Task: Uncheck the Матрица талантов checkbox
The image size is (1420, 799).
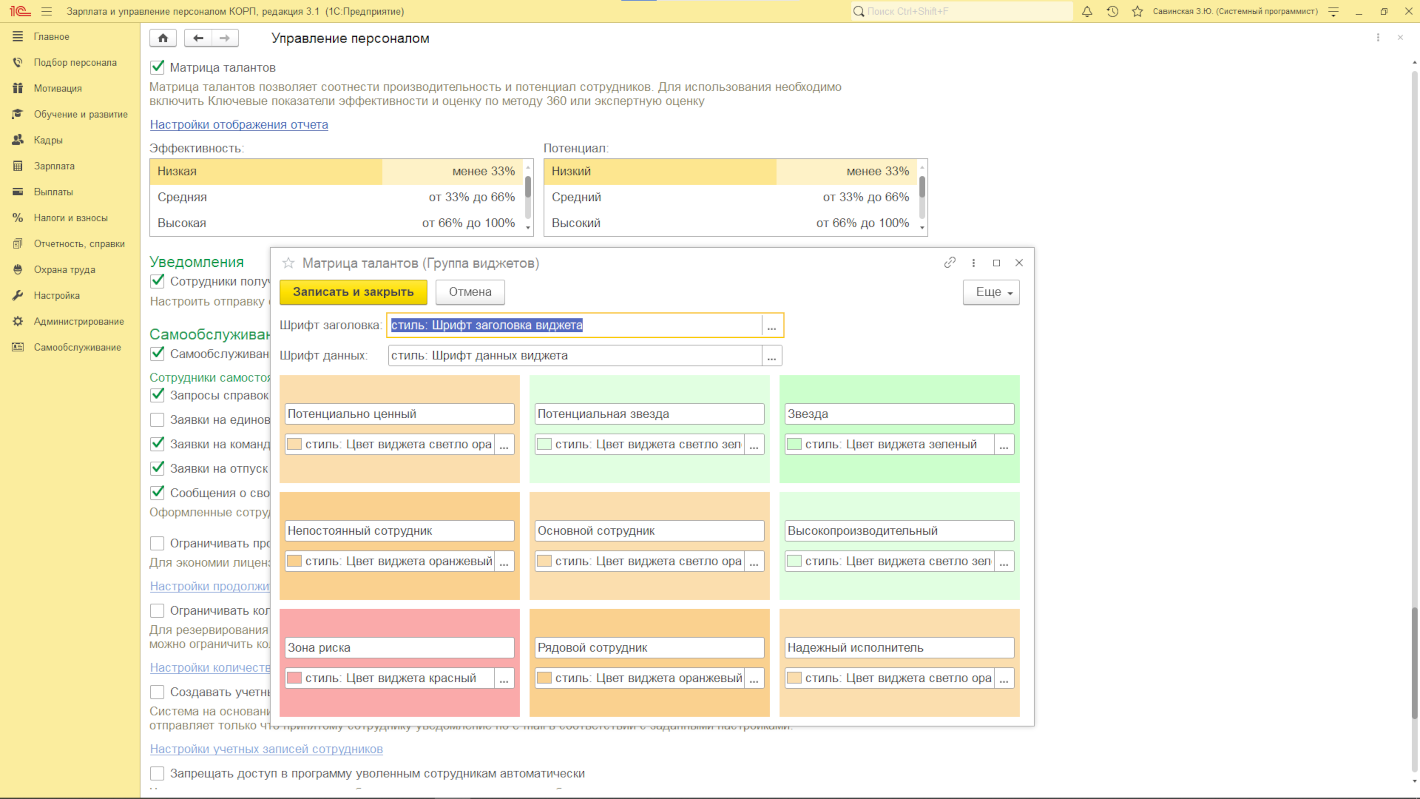Action: (x=157, y=68)
